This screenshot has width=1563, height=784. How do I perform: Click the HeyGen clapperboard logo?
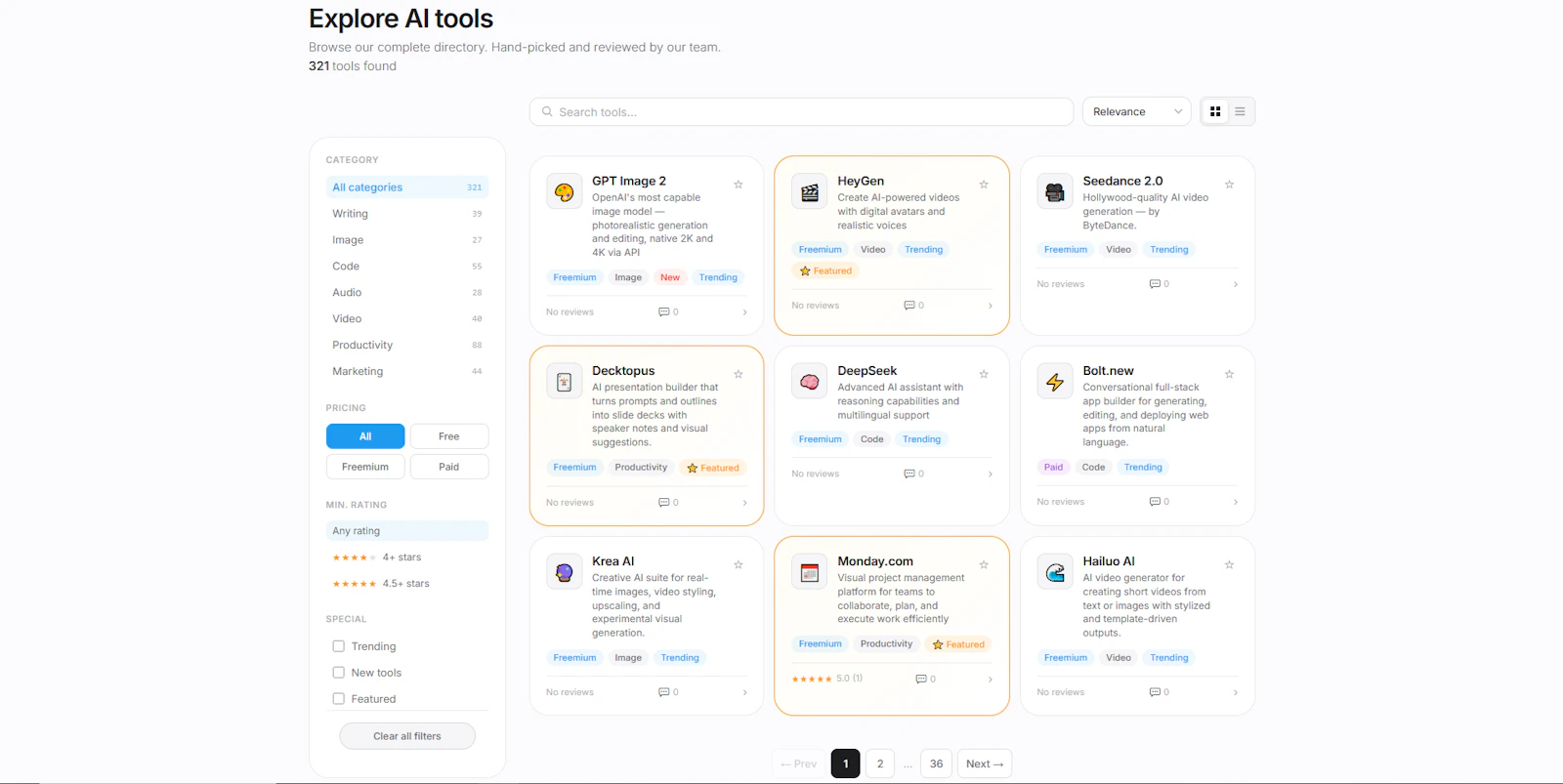(x=810, y=192)
